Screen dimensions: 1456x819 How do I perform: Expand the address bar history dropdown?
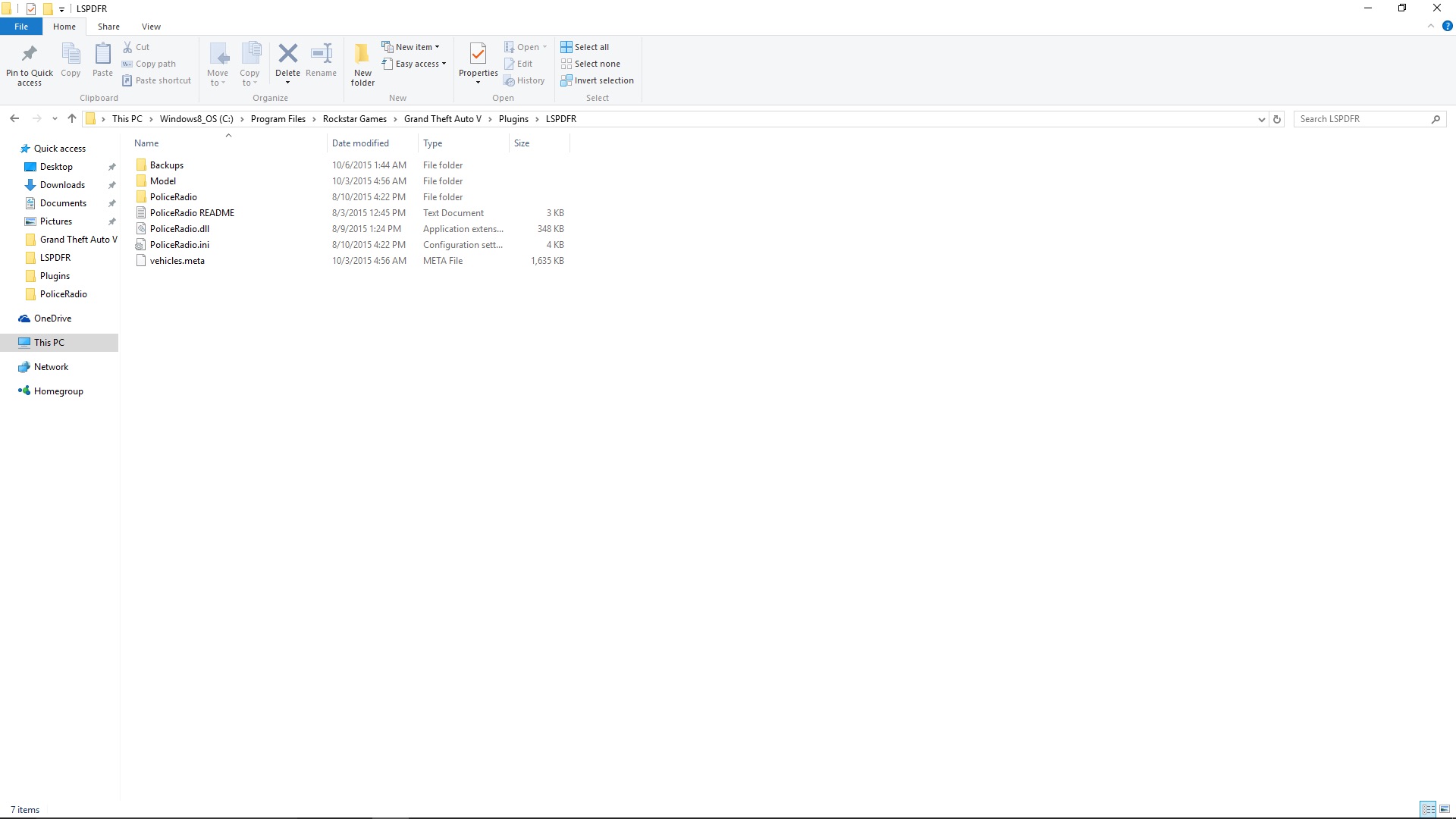pyautogui.click(x=1261, y=119)
